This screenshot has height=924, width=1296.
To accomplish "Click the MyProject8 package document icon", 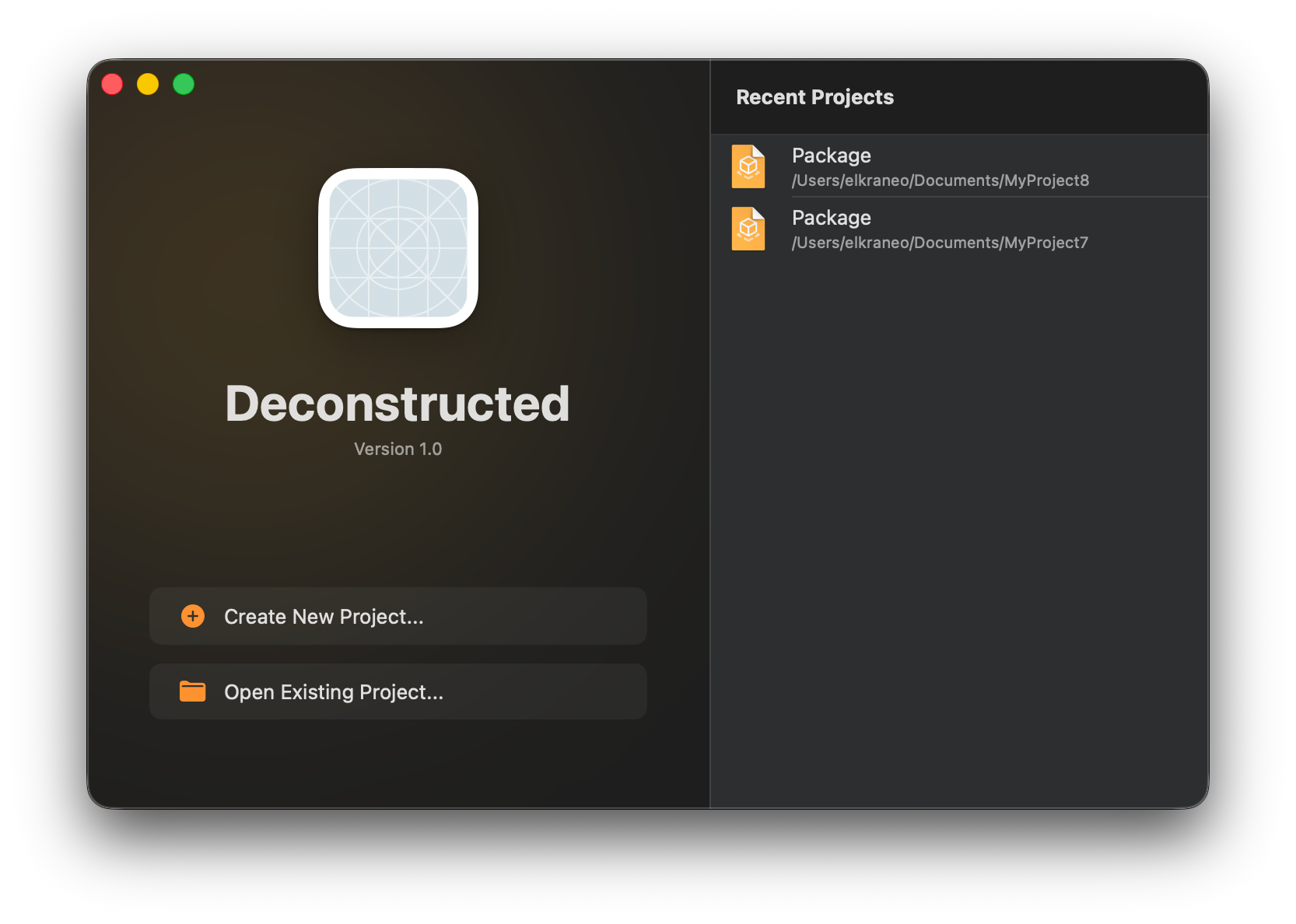I will (748, 166).
